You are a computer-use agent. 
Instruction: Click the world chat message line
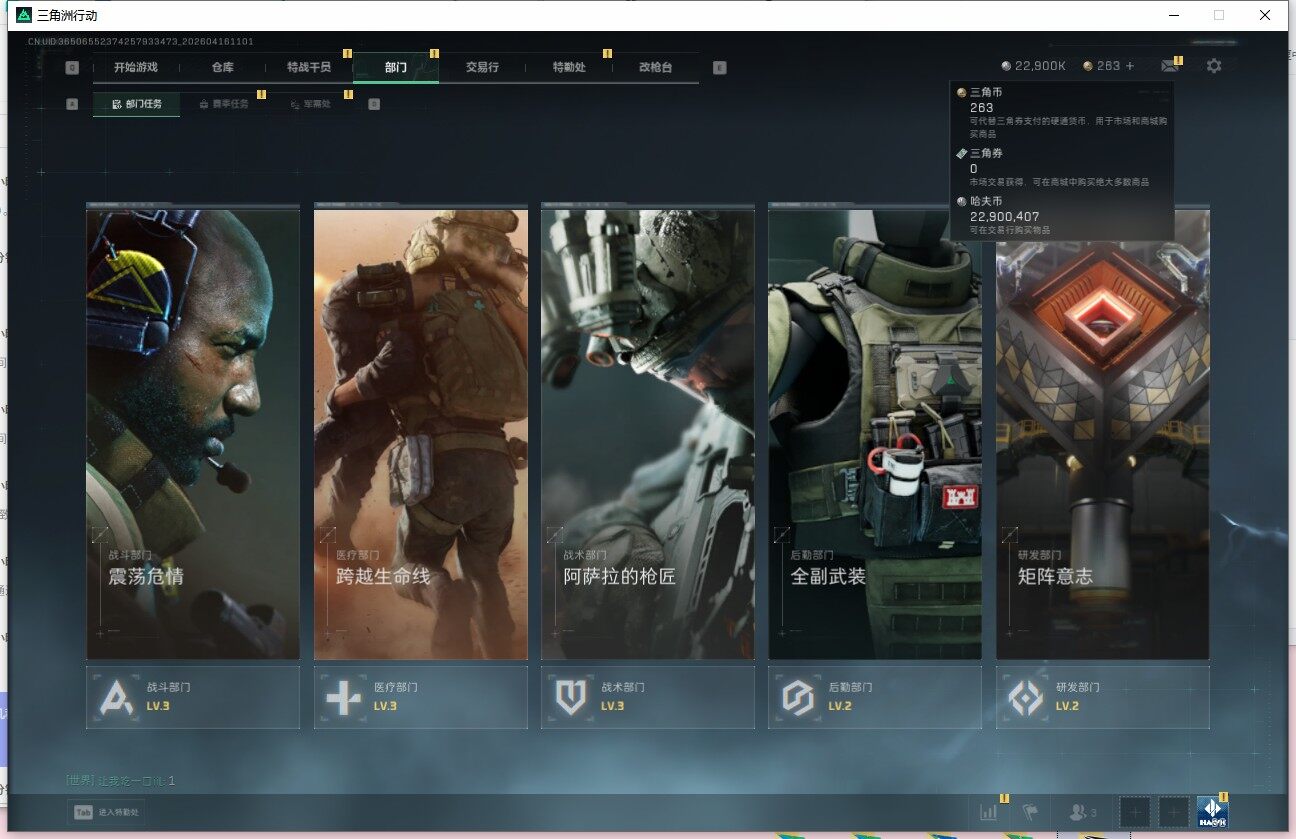(x=121, y=780)
